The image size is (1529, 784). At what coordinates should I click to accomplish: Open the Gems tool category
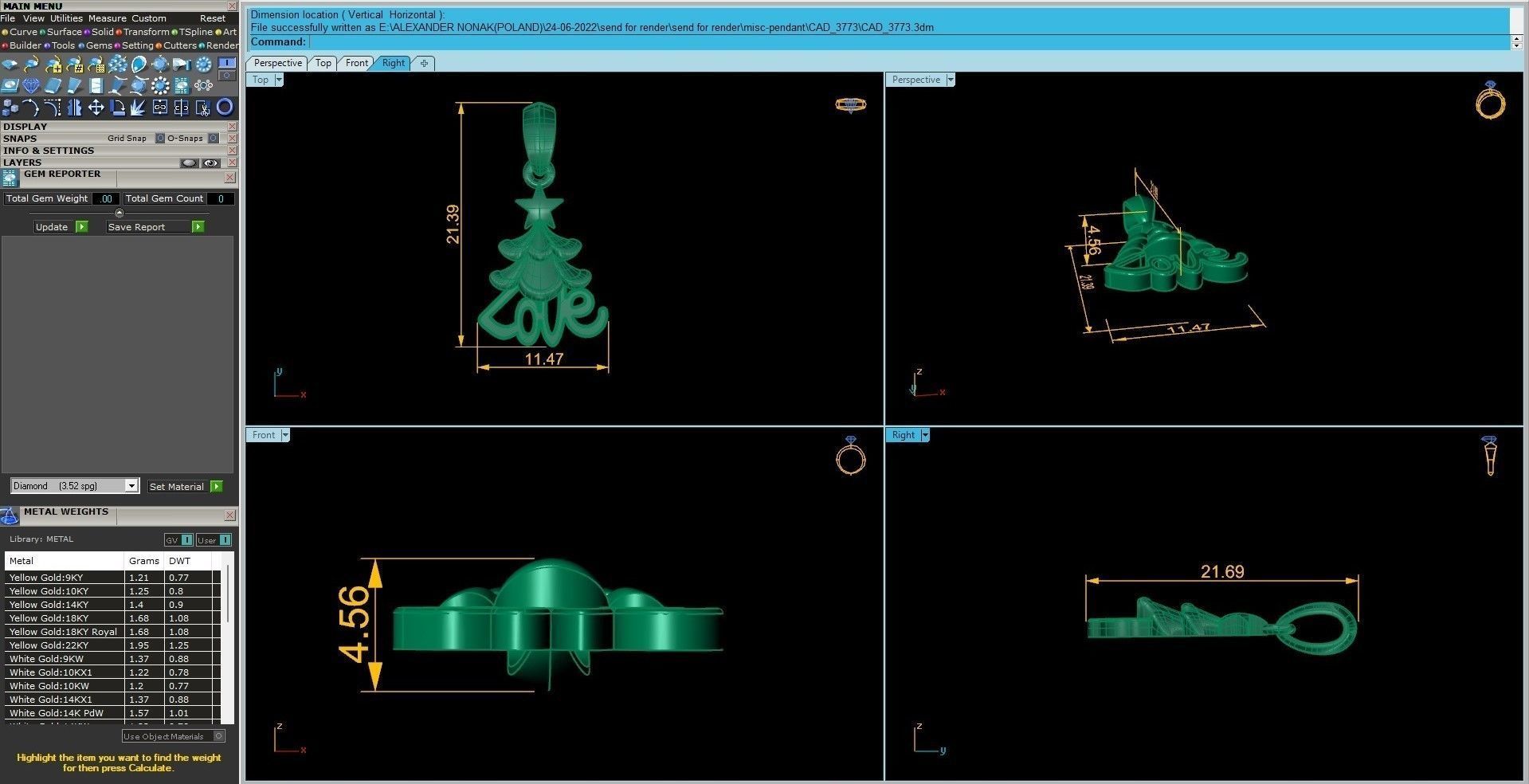pyautogui.click(x=96, y=45)
